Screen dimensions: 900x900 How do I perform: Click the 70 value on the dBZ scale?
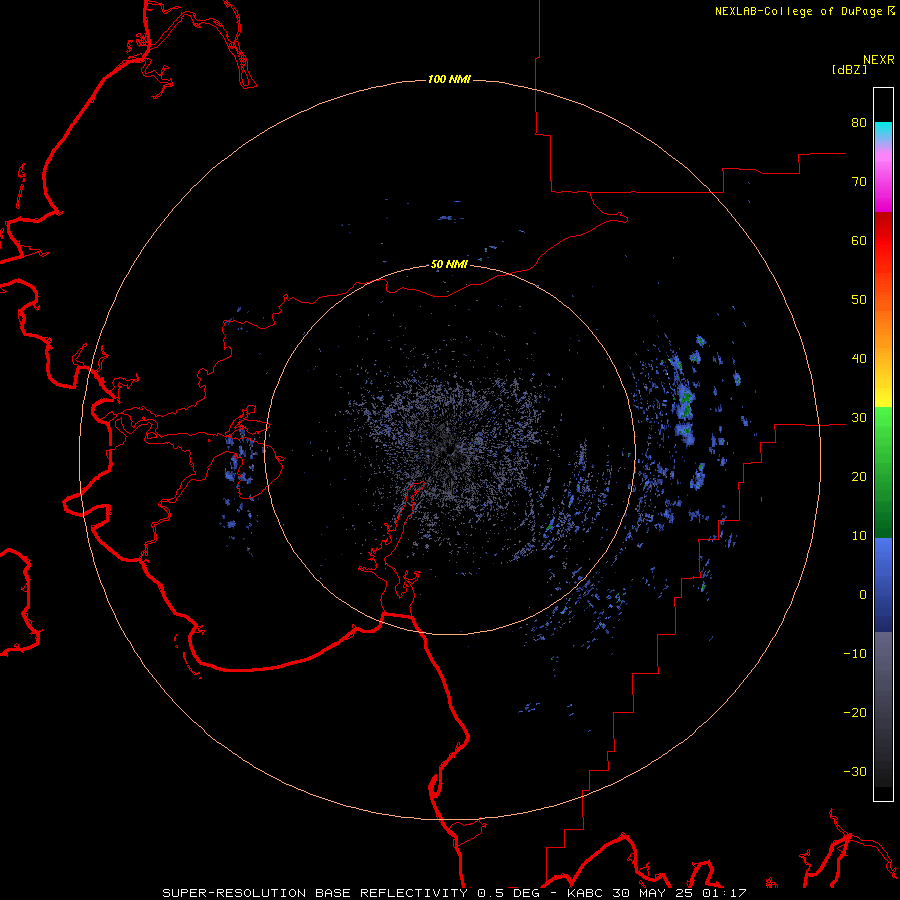click(859, 182)
